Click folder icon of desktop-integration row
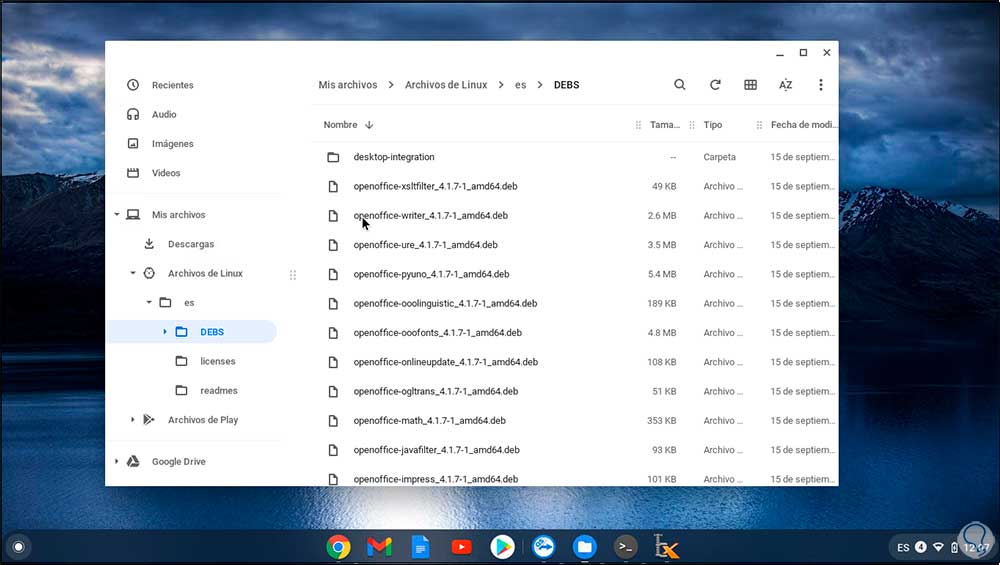The height and width of the screenshot is (565, 1000). click(x=333, y=157)
